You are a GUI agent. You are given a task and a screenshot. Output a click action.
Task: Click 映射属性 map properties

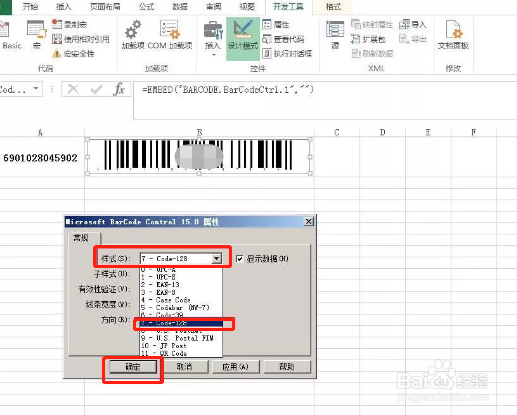pyautogui.click(x=372, y=24)
